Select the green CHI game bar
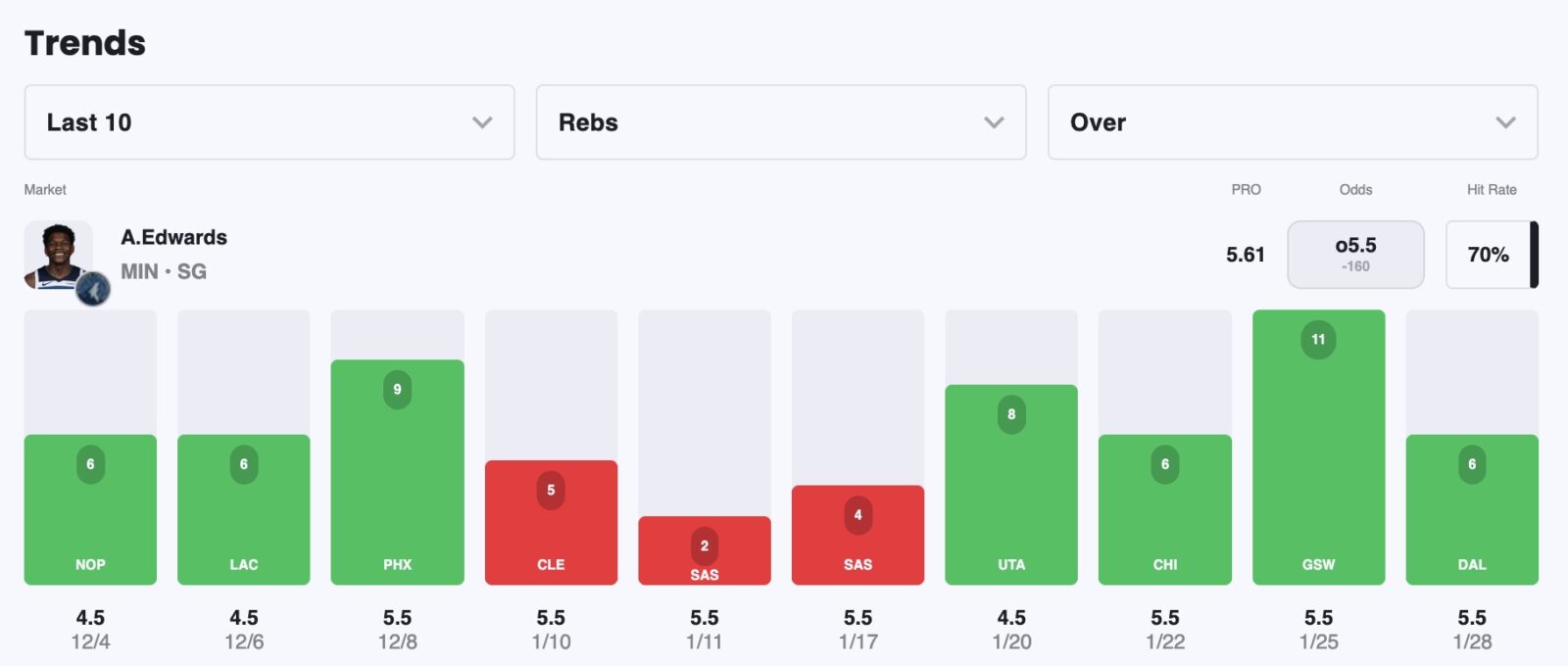The height and width of the screenshot is (666, 1568). (x=1165, y=509)
